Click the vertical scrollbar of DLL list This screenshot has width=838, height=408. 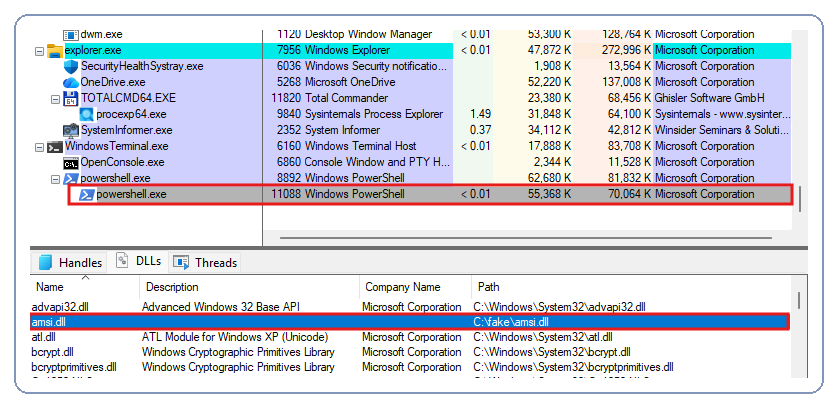coord(799,301)
